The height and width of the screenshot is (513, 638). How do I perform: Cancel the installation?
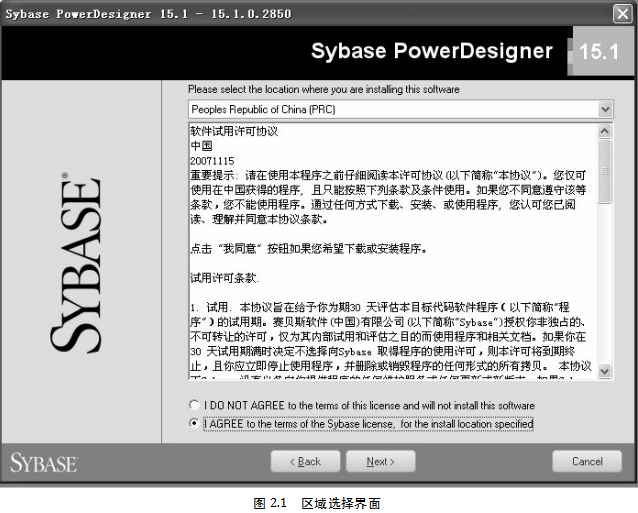[587, 462]
